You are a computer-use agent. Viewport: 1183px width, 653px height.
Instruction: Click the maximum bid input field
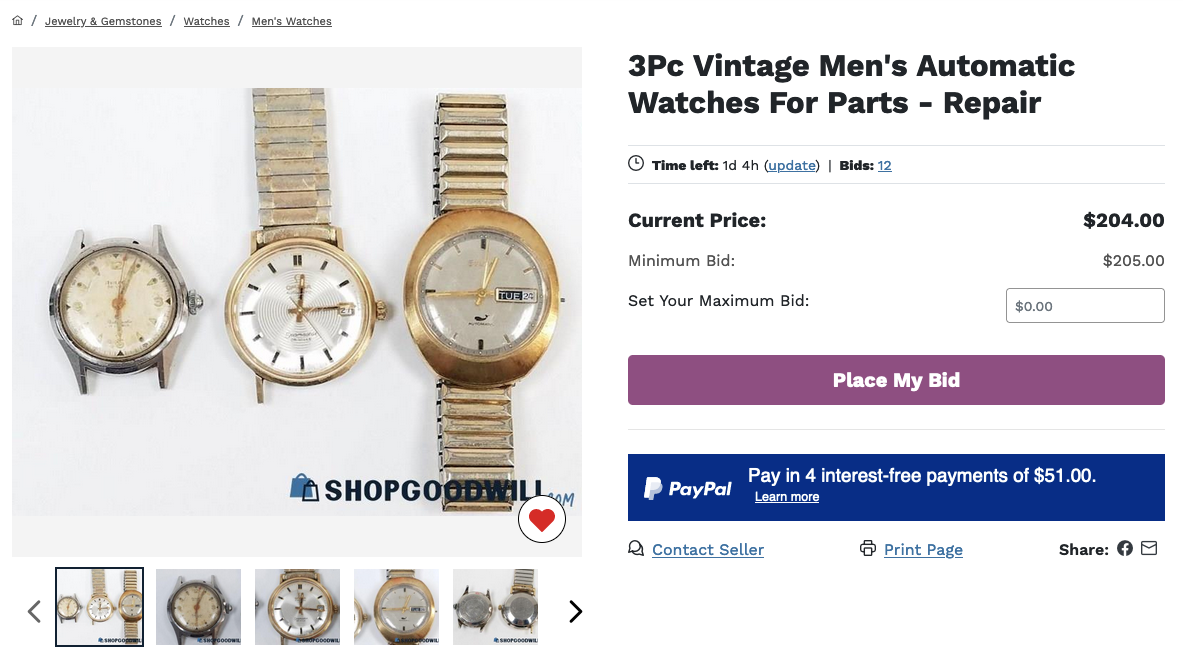coord(1085,306)
